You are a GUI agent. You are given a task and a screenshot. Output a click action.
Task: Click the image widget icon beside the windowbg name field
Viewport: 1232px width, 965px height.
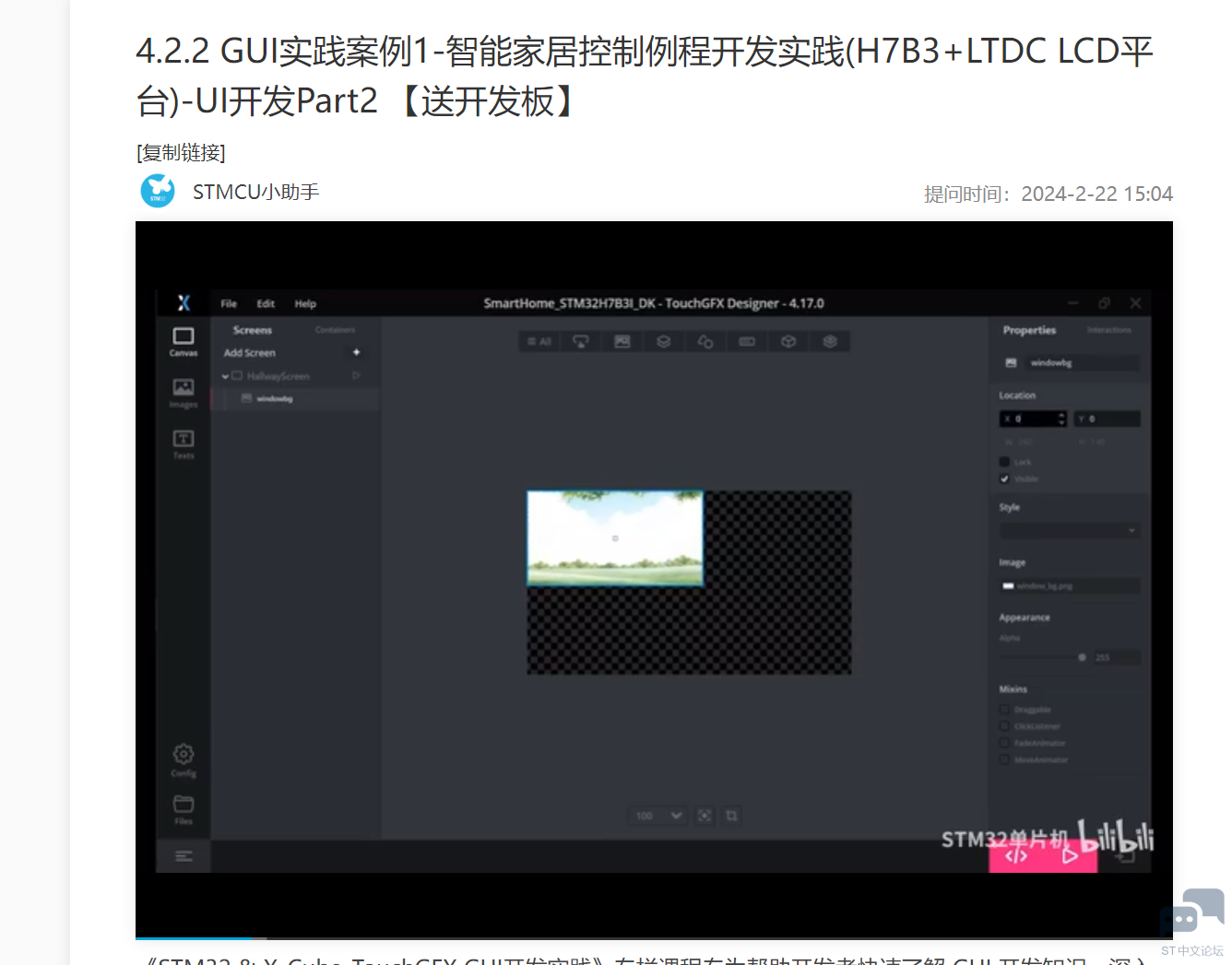point(1011,363)
